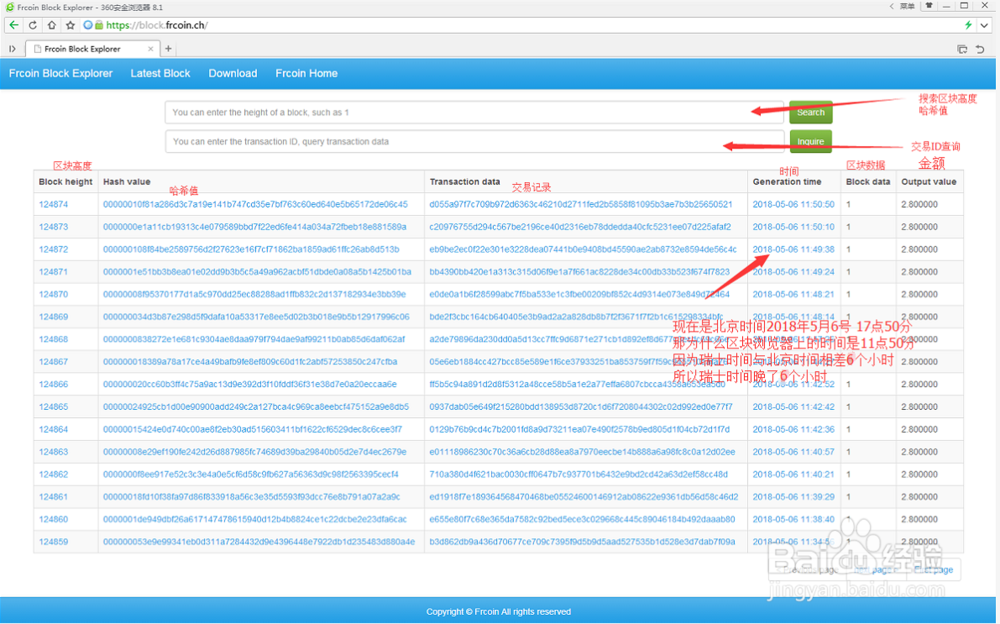Restore closed tab with the undo icon
The height and width of the screenshot is (624, 1000).
point(980,49)
